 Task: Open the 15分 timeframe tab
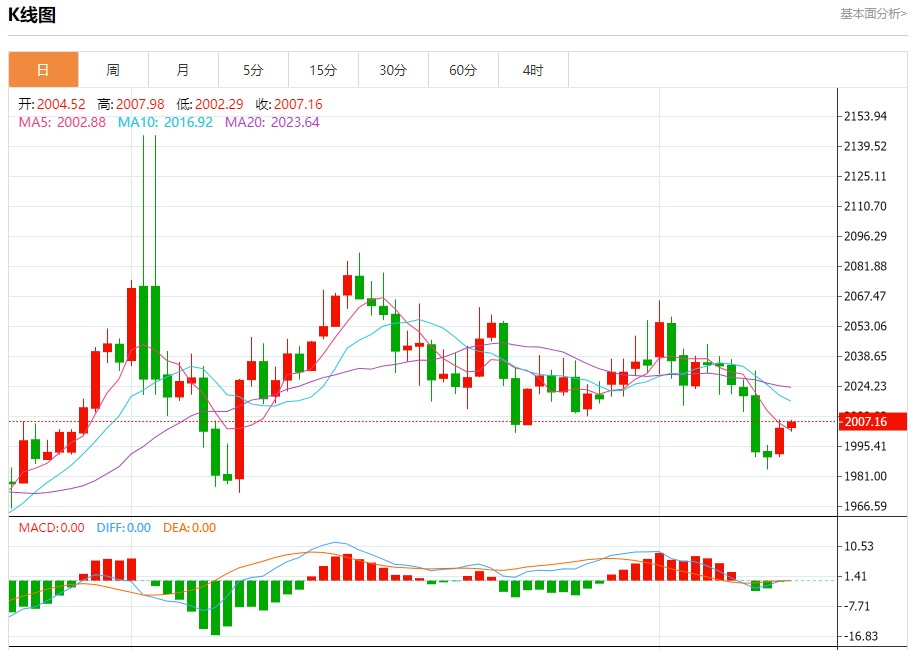click(x=323, y=70)
